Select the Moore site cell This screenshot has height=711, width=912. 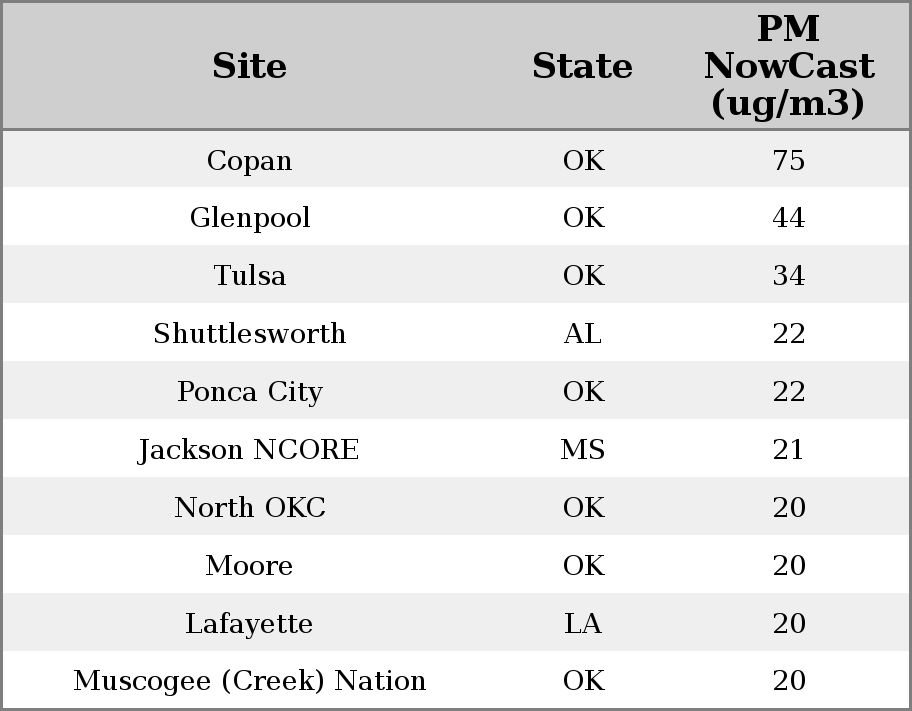(x=249, y=565)
